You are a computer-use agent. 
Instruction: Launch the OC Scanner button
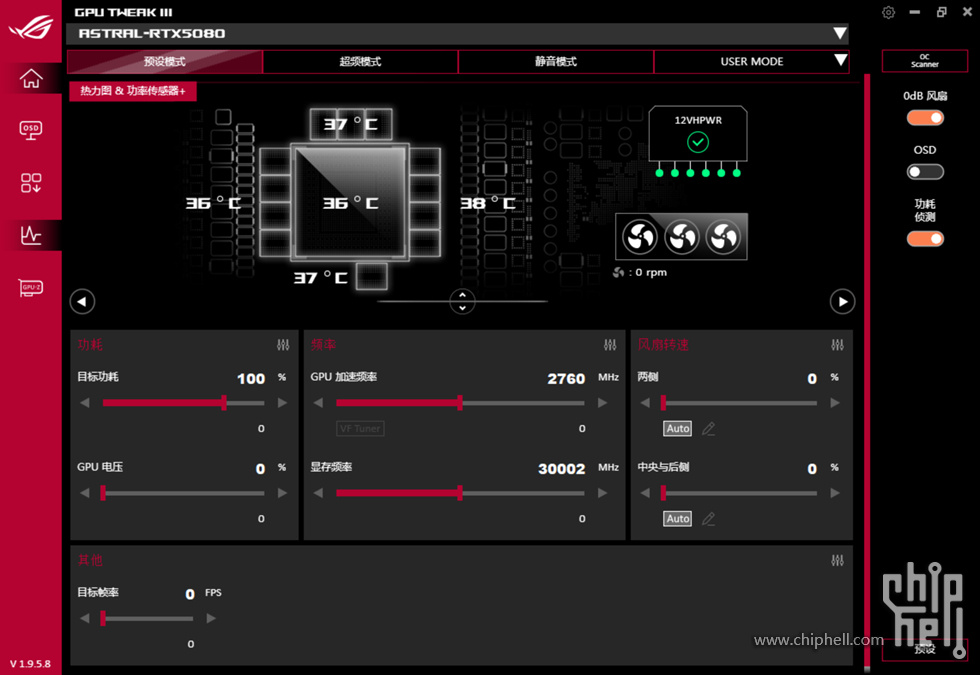(x=925, y=61)
